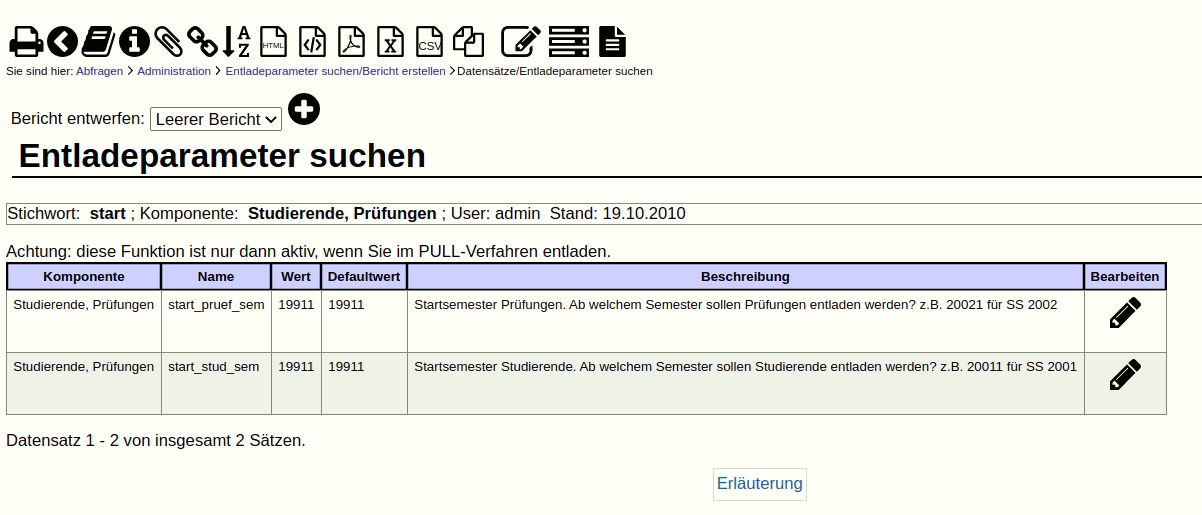This screenshot has width=1202, height=515.
Task: Export the results as PDF
Action: coord(351,41)
